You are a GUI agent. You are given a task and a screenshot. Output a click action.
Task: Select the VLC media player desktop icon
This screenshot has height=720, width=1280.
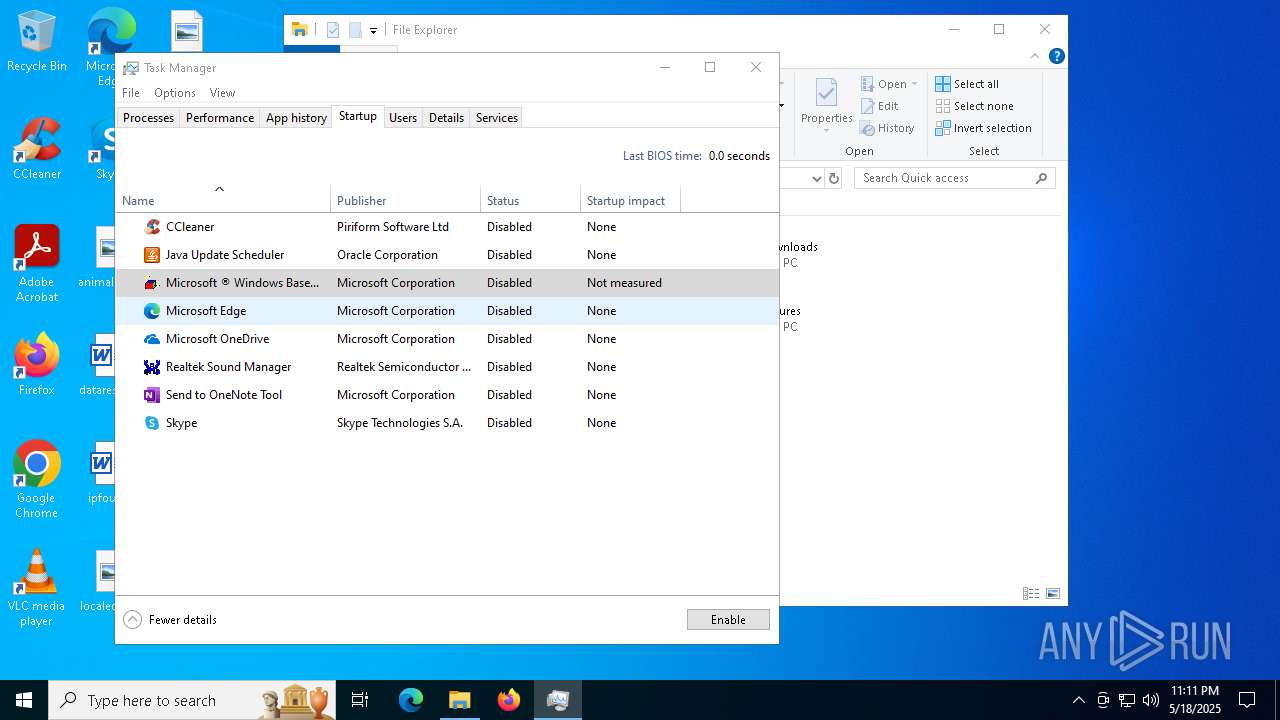pos(37,588)
